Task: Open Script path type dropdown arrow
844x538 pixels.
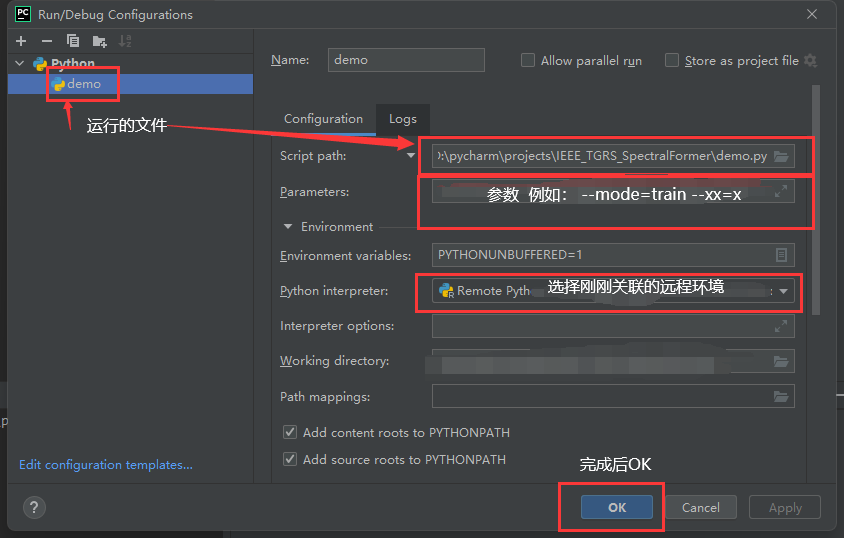Action: [411, 155]
